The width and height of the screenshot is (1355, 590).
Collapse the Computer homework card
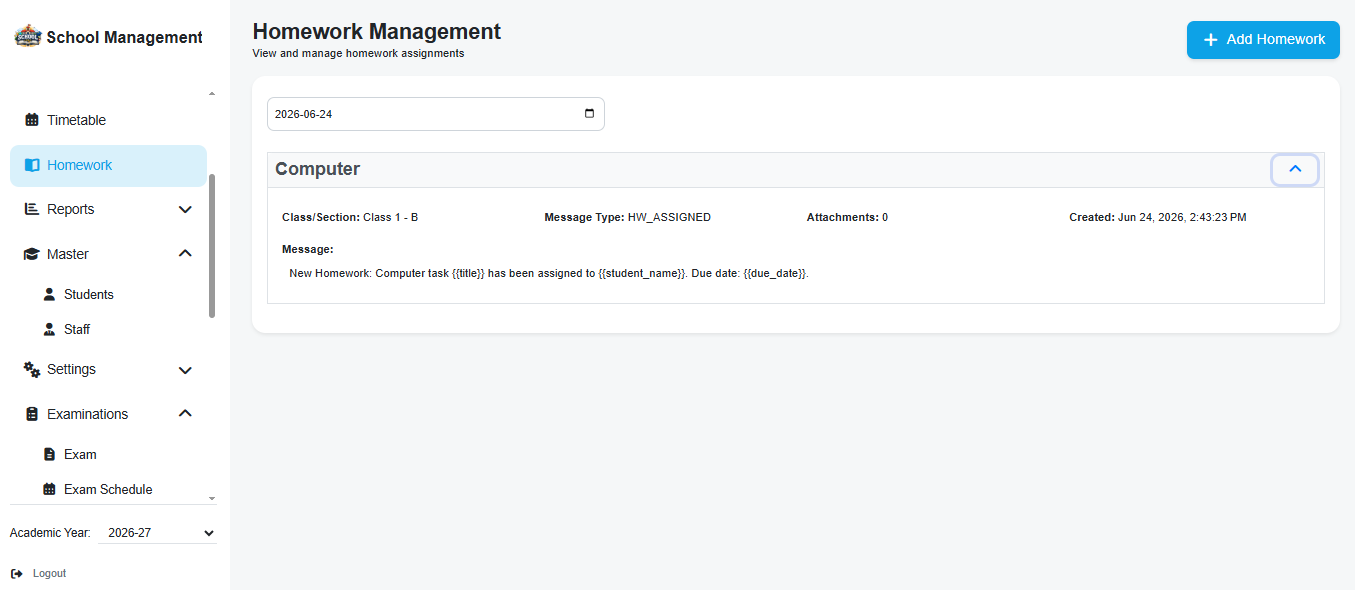pyautogui.click(x=1295, y=170)
